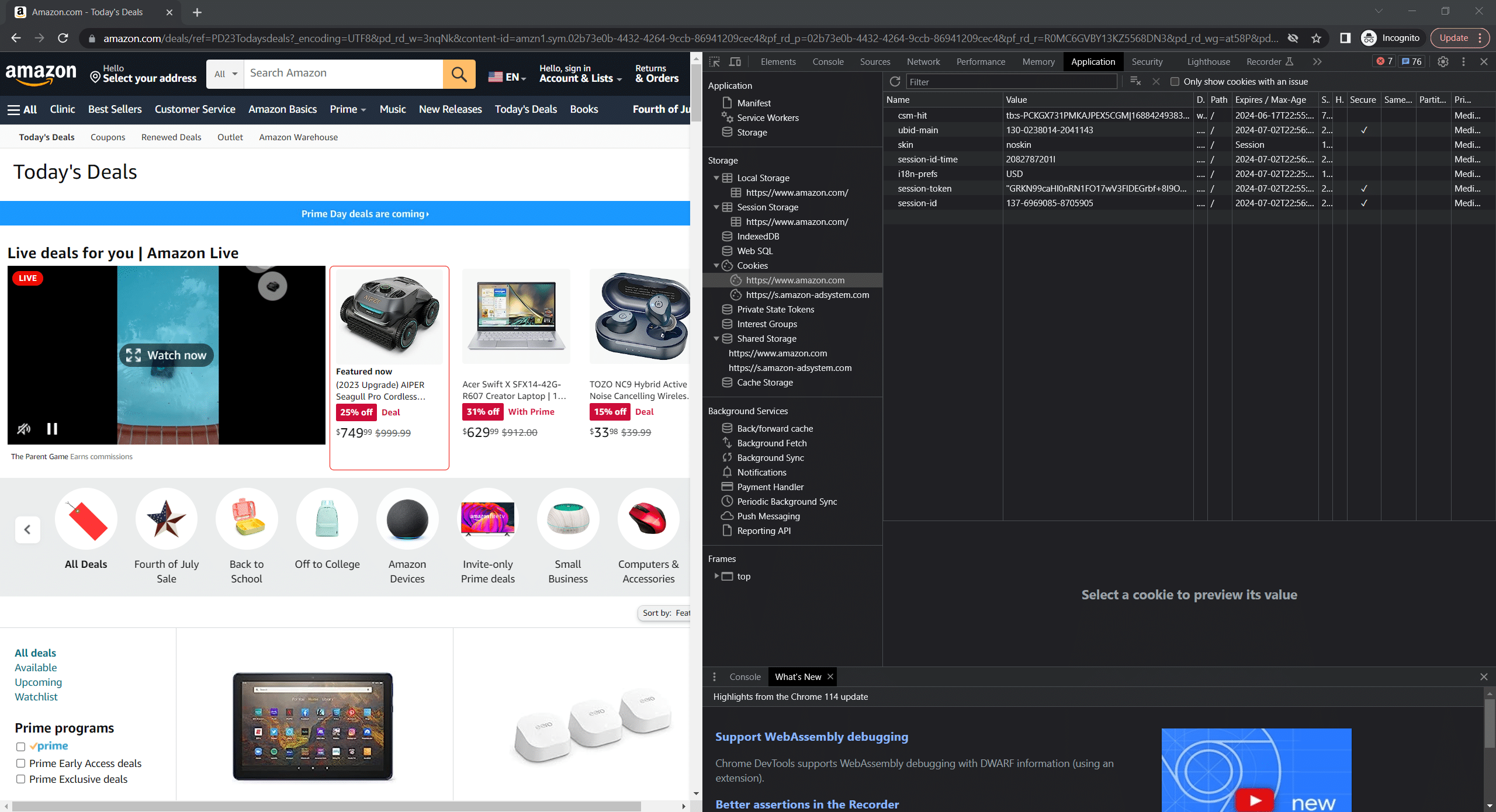Collapse Local Storage tree
The width and height of the screenshot is (1496, 812).
pos(716,178)
